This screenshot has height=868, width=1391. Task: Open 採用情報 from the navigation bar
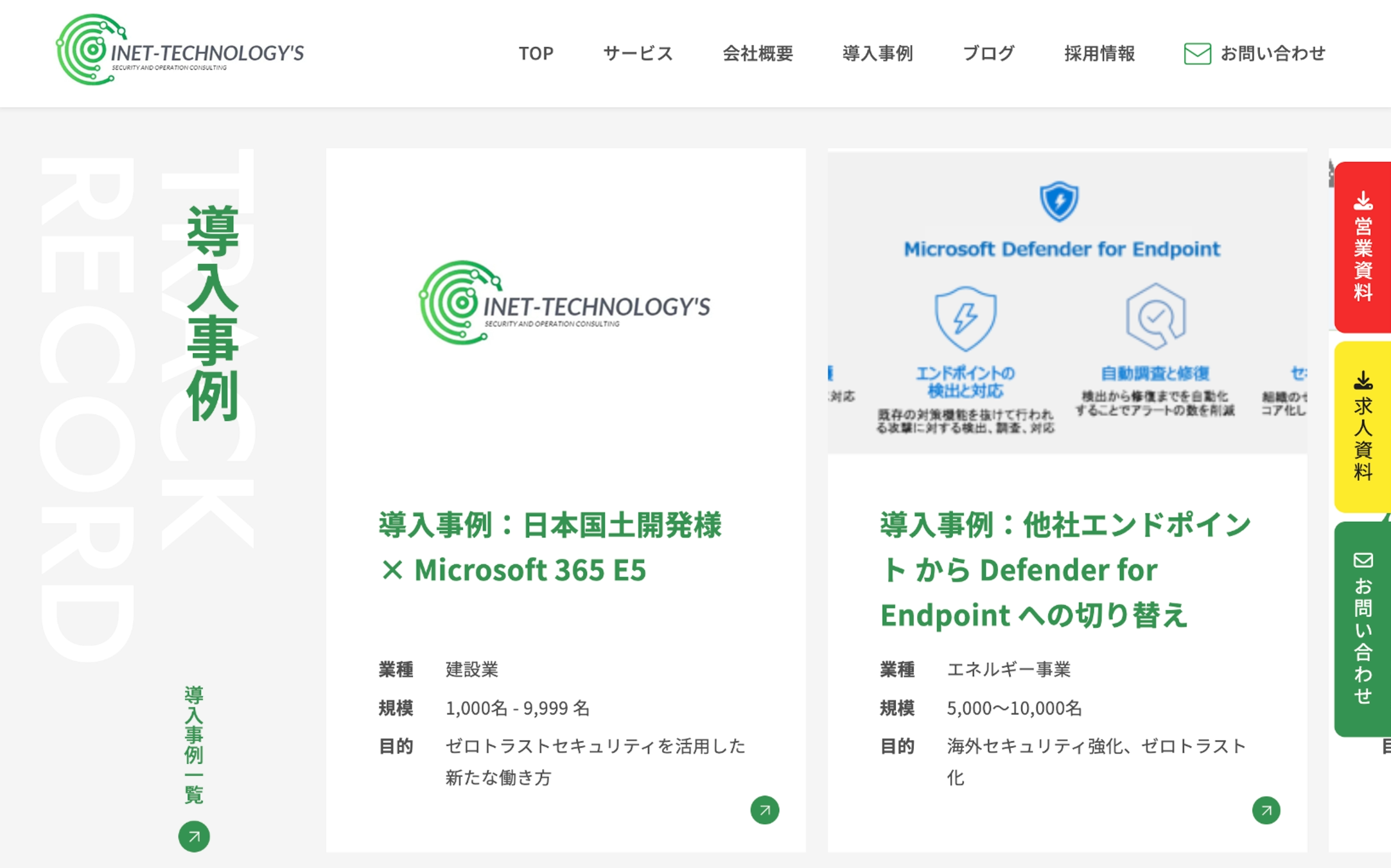point(1099,53)
